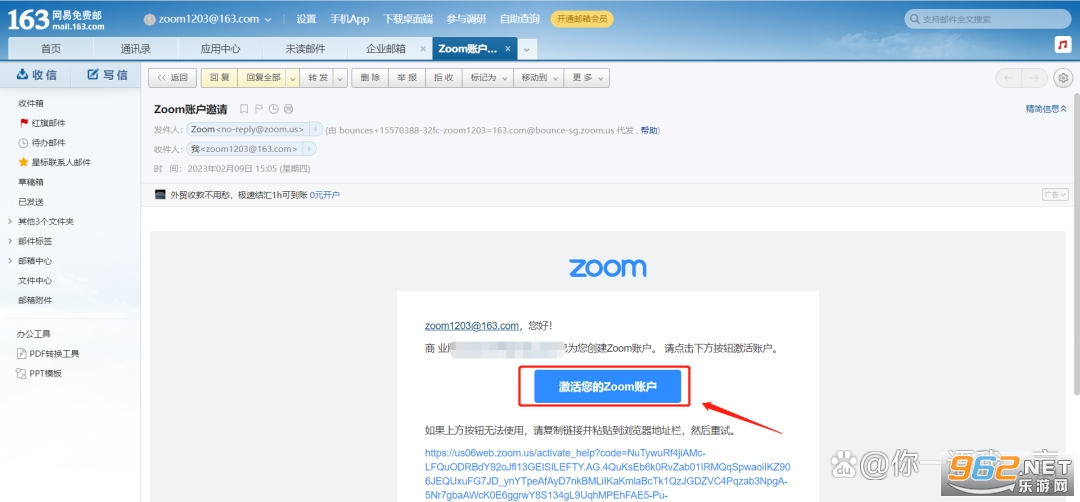Open the 回复全部 dropdown arrow
This screenshot has height=502, width=1080.
[292, 79]
